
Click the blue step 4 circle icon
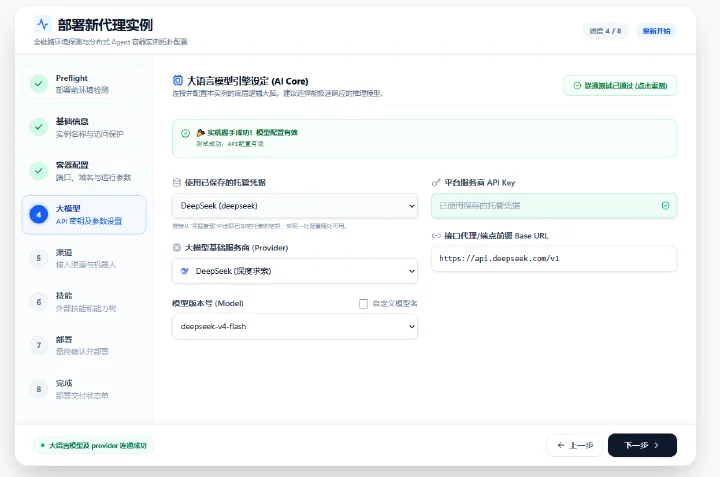[39, 214]
